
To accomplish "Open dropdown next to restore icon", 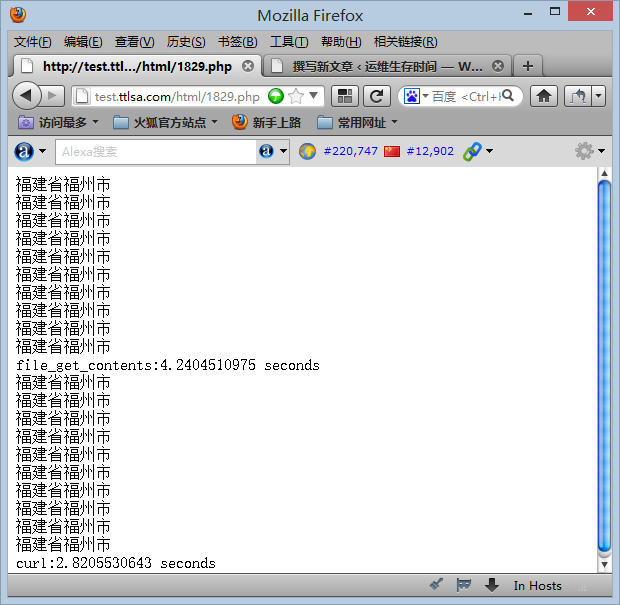I will point(599,96).
